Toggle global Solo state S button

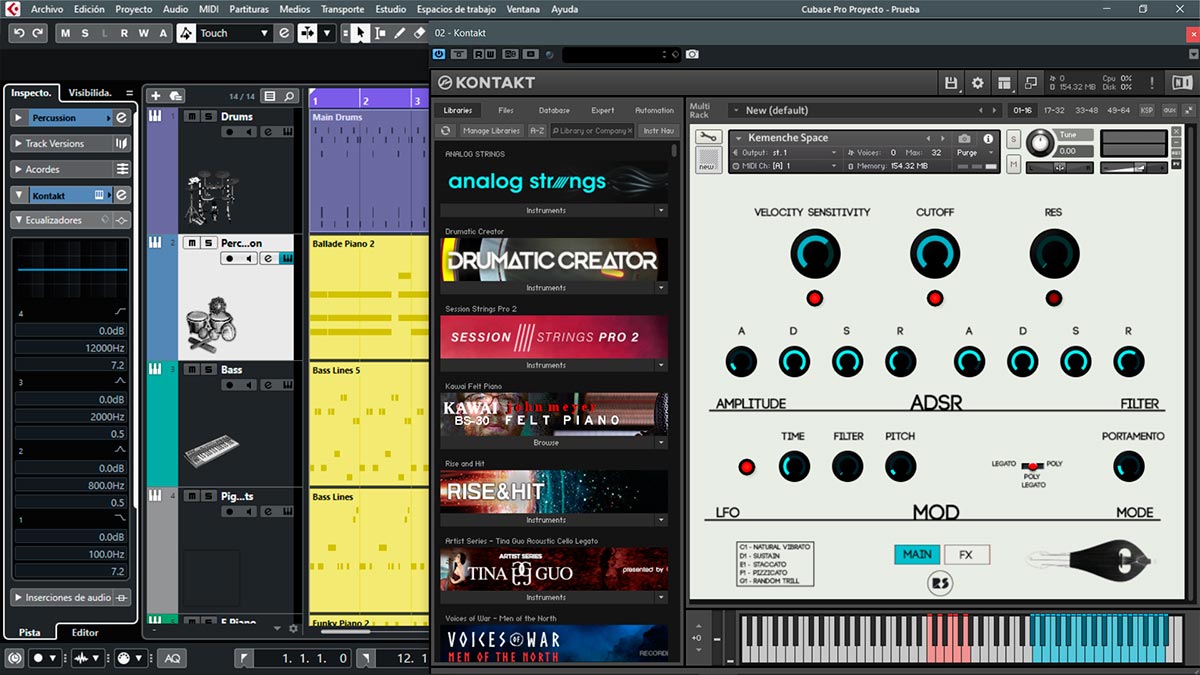click(x=85, y=33)
